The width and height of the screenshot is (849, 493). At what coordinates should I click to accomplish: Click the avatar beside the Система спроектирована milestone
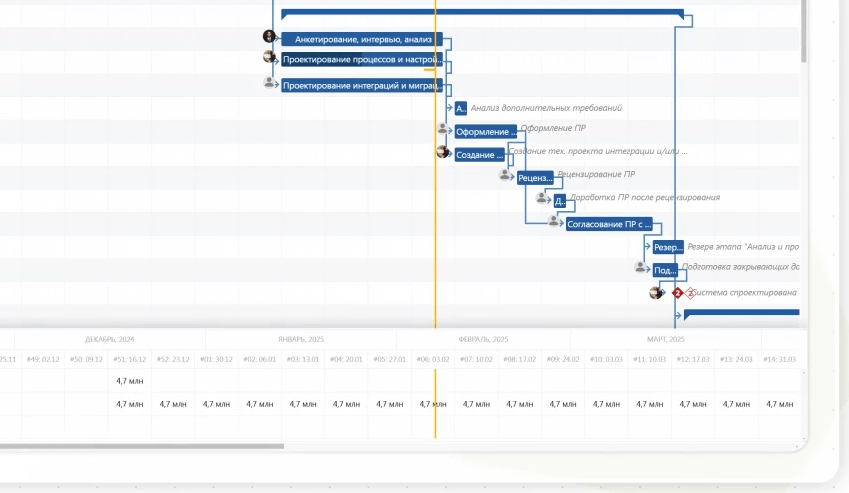point(656,293)
